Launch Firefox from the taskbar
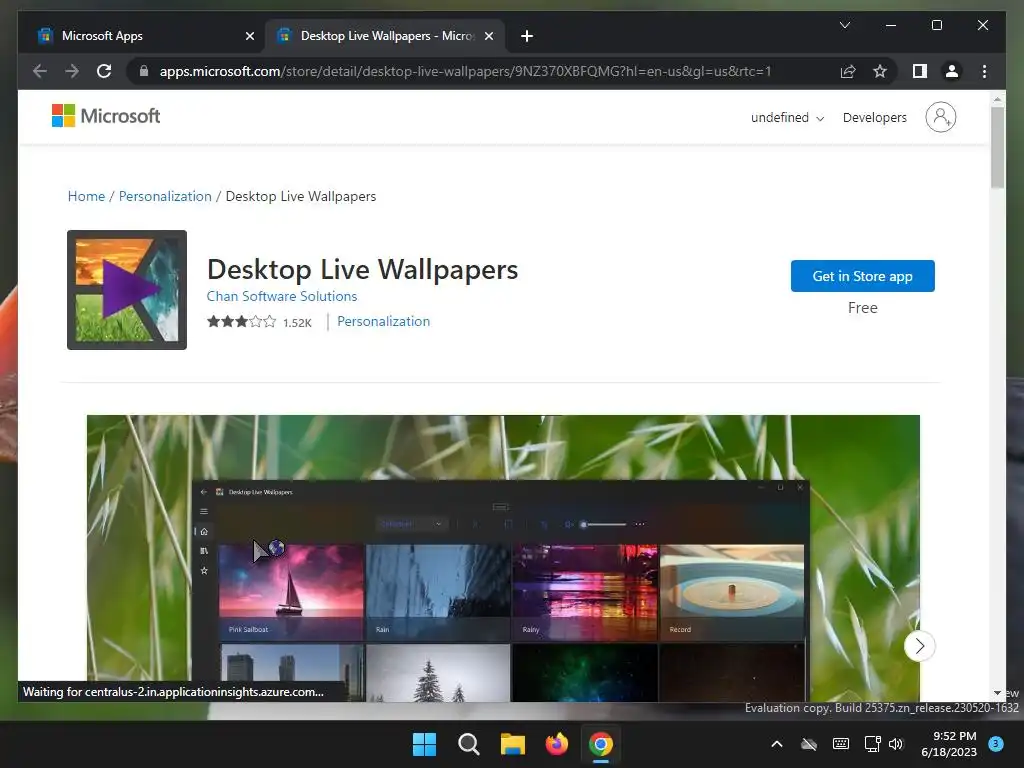Viewport: 1024px width, 768px height. click(x=557, y=744)
